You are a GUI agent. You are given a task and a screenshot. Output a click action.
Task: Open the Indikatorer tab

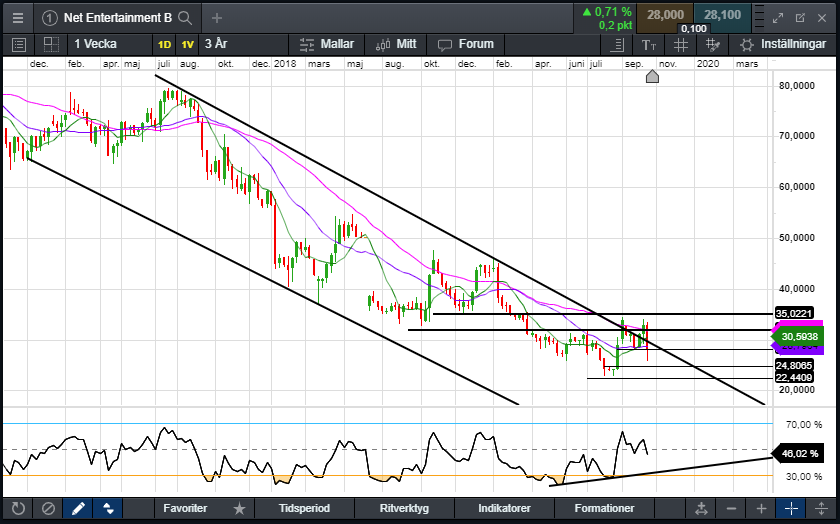point(504,508)
